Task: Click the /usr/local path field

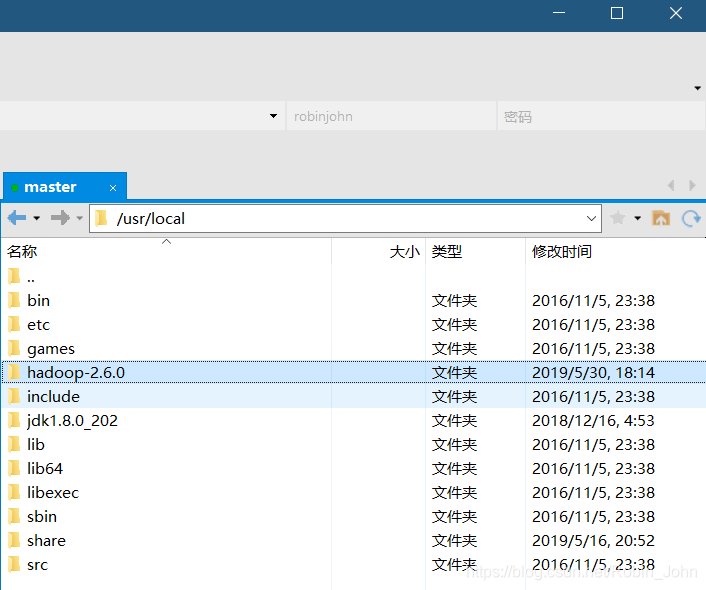Action: coord(345,218)
